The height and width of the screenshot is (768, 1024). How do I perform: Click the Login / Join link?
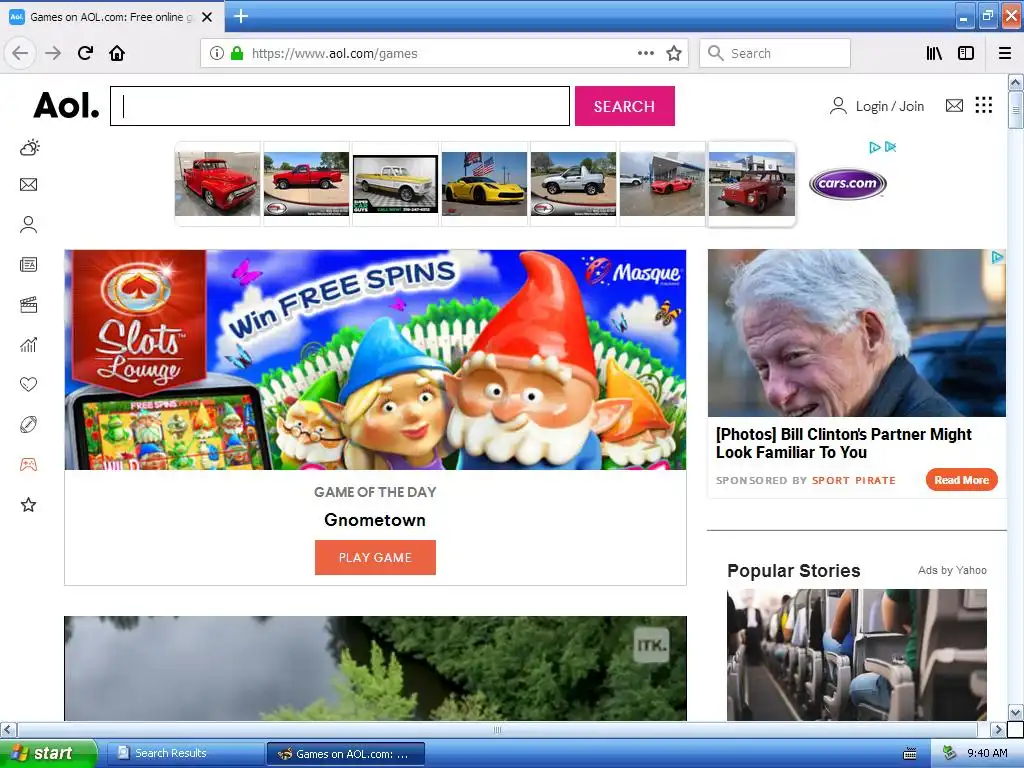pyautogui.click(x=889, y=106)
